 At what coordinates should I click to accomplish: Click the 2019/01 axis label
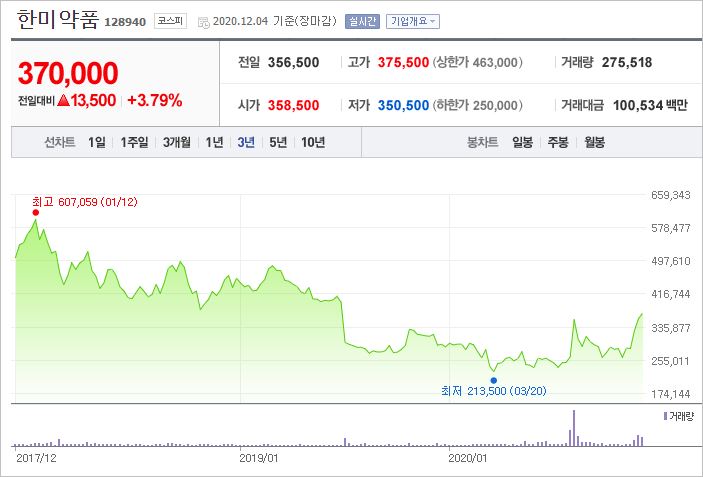pyautogui.click(x=259, y=458)
